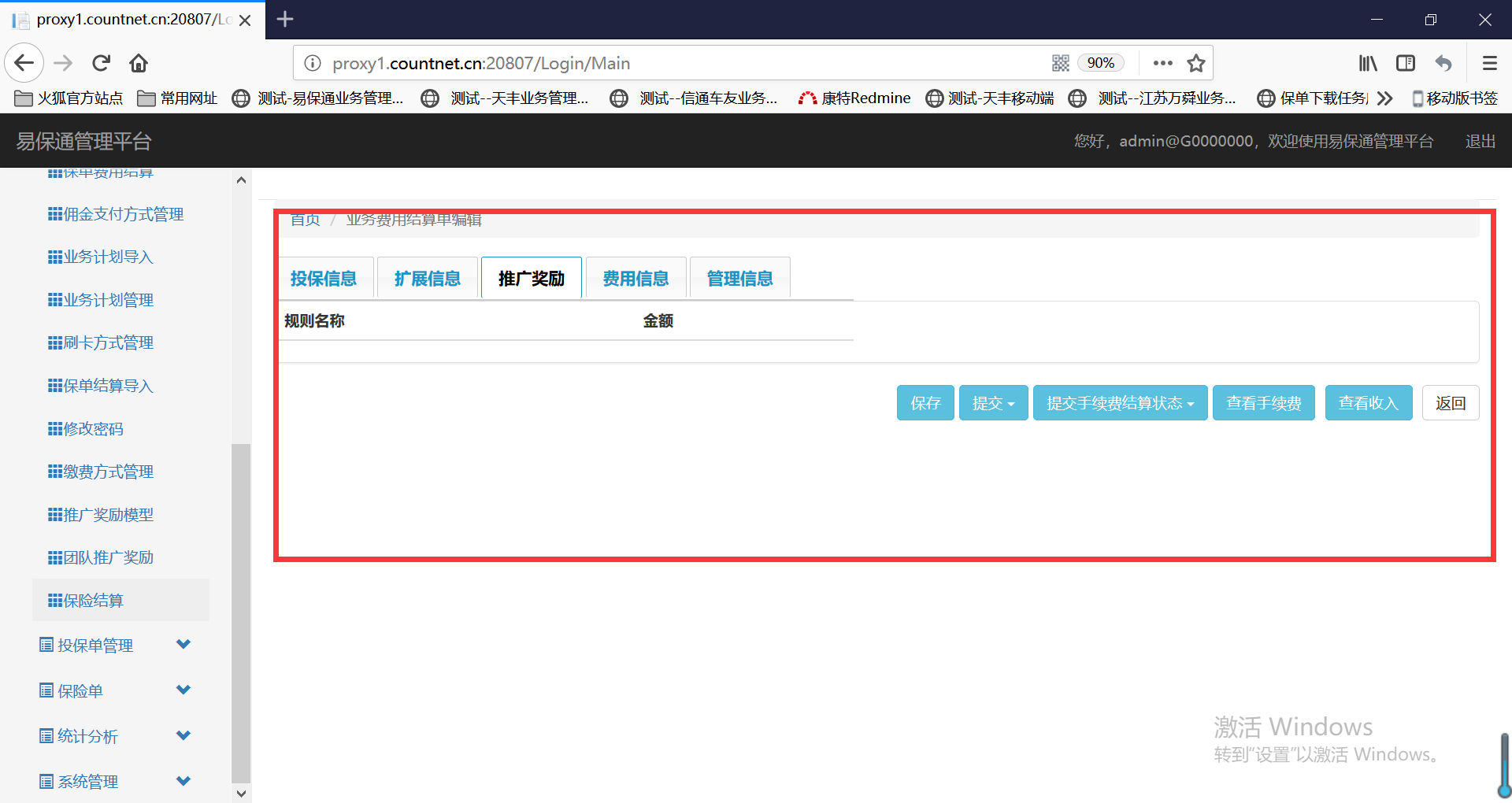The width and height of the screenshot is (1512, 803).
Task: Open a new browser tab
Action: coord(285,19)
